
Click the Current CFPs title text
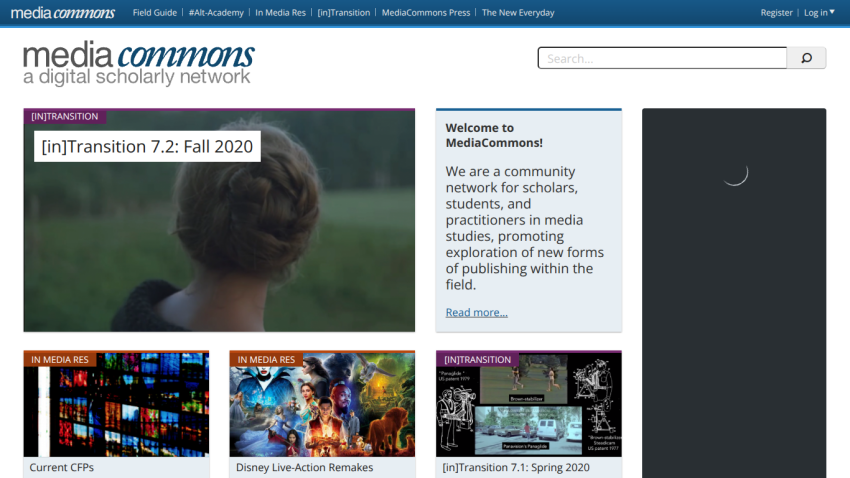click(61, 467)
